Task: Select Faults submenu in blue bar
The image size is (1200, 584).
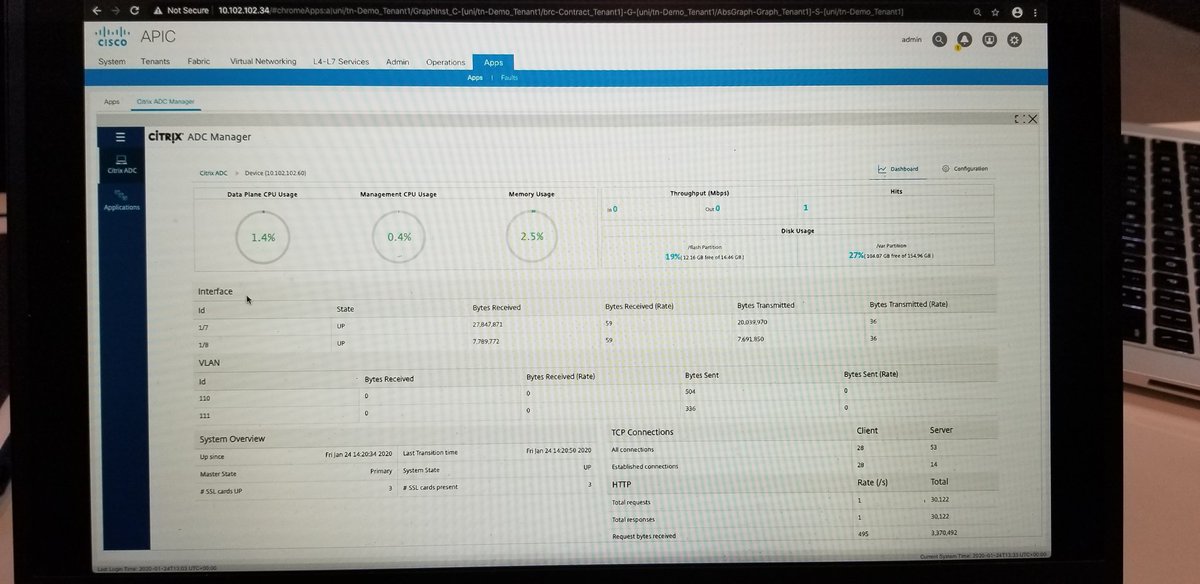Action: click(x=509, y=77)
